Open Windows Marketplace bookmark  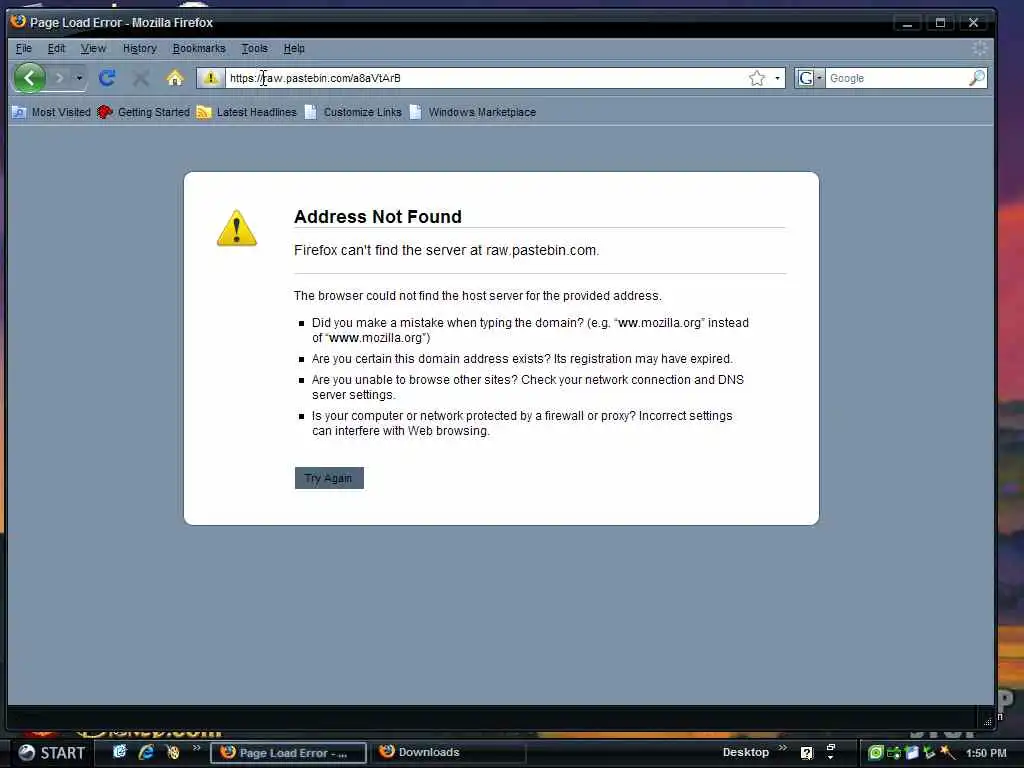[x=473, y=112]
